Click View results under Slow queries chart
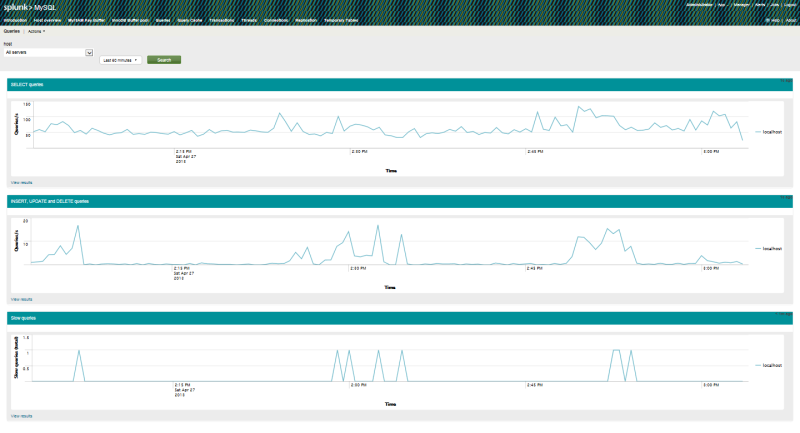Screen dimensions: 800x433 pos(21,416)
